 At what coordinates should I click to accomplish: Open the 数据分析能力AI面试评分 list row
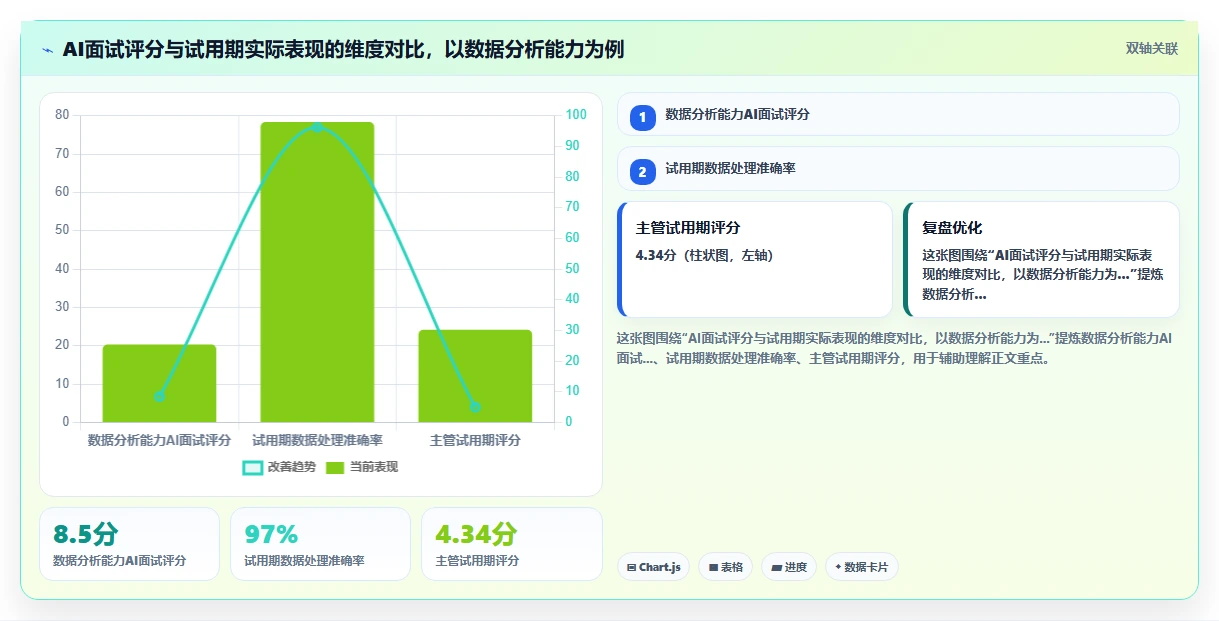[x=898, y=114]
